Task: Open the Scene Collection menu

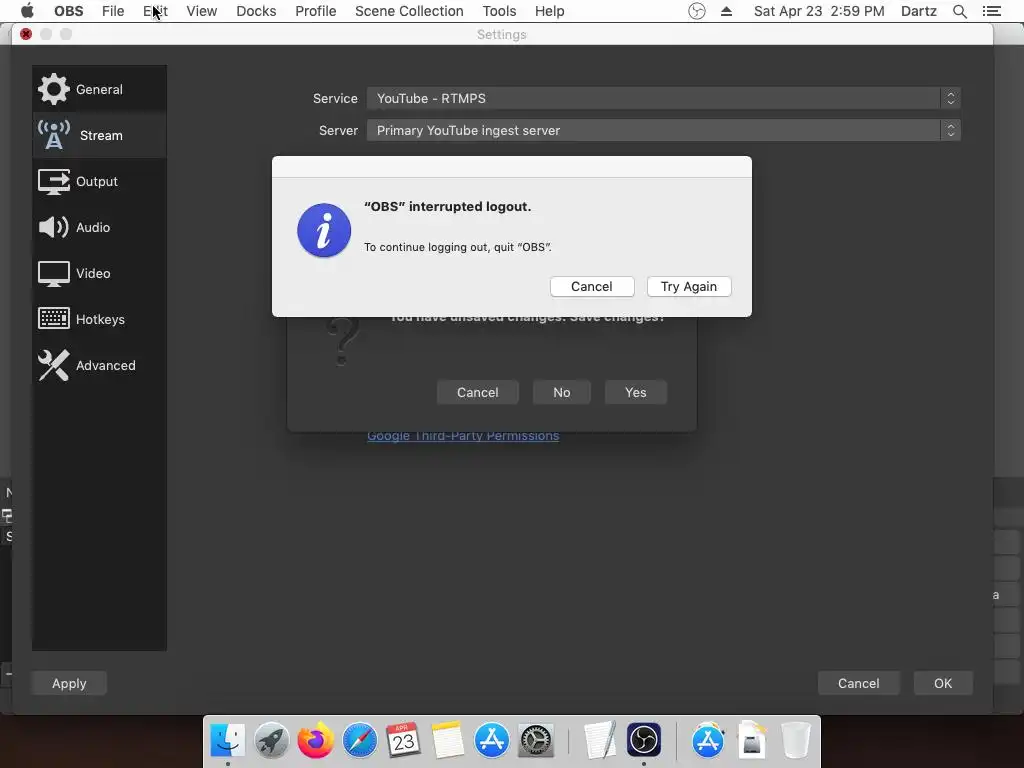Action: pyautogui.click(x=409, y=11)
